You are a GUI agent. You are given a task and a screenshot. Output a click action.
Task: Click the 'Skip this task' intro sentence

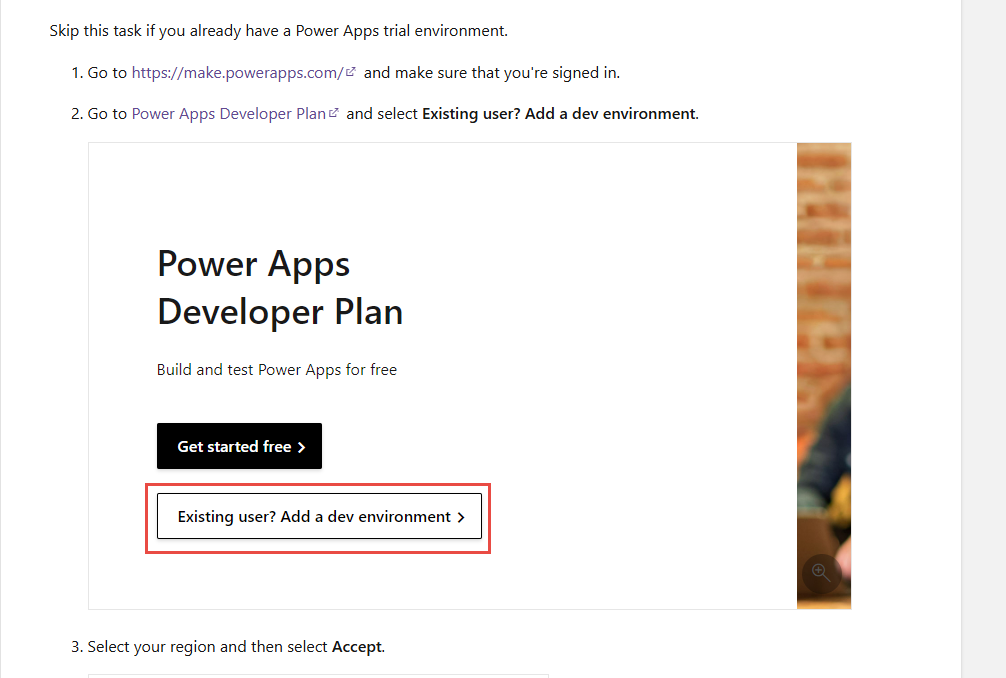(278, 31)
